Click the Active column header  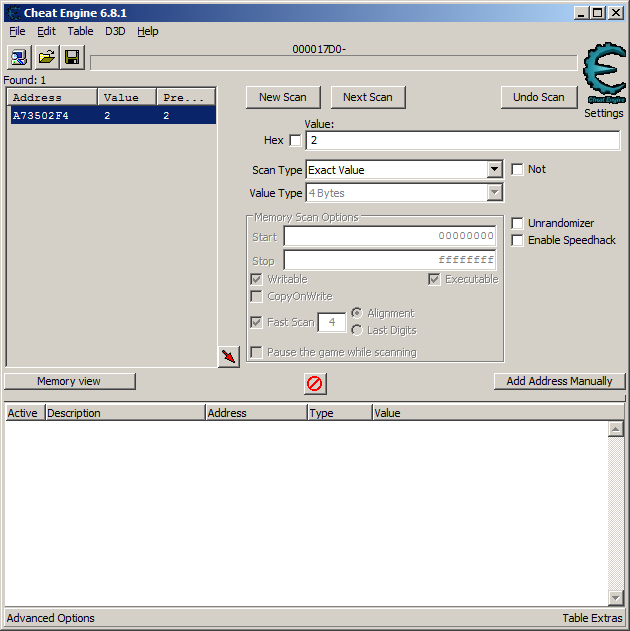pyautogui.click(x=25, y=413)
